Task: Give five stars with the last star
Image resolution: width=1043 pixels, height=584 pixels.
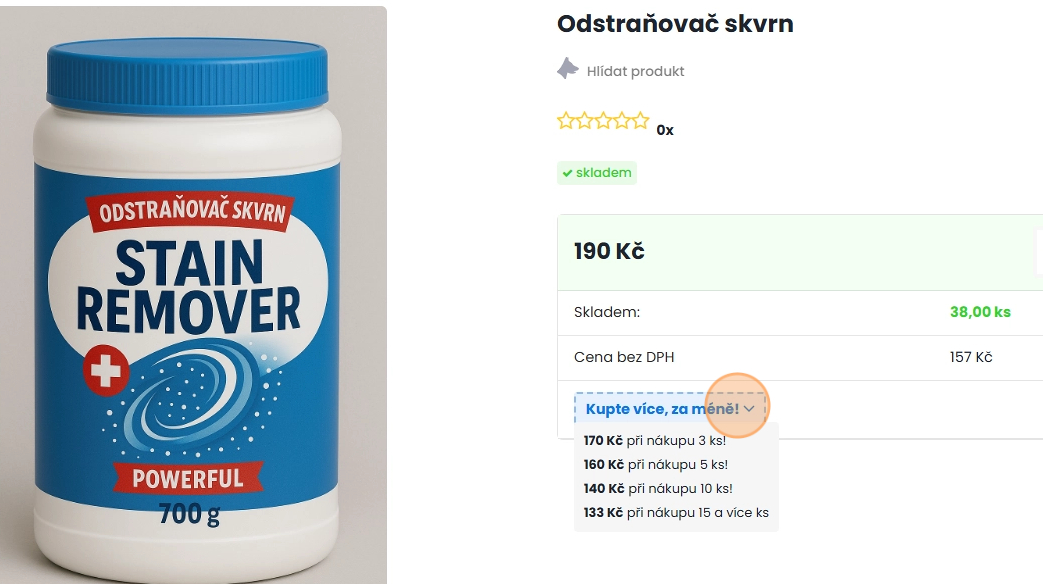Action: click(x=640, y=120)
